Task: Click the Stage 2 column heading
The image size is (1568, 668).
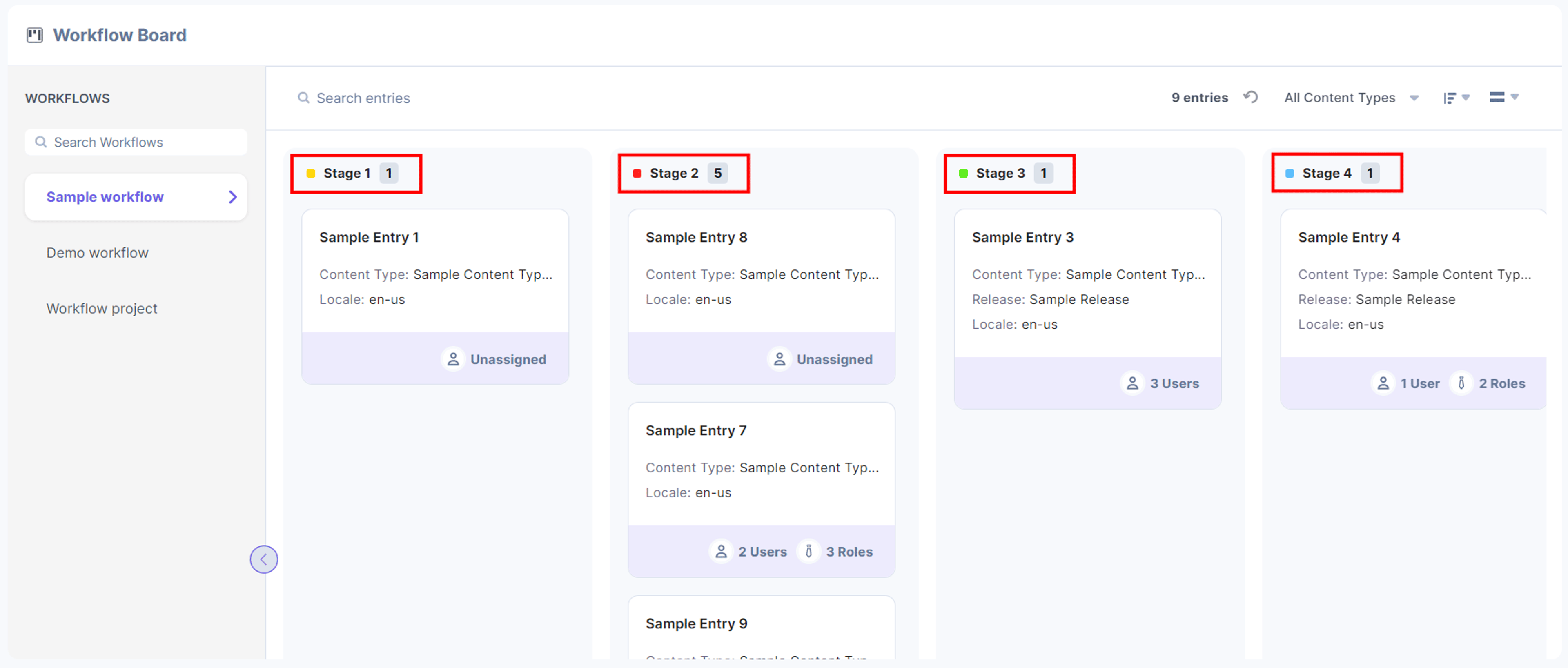Action: (674, 174)
